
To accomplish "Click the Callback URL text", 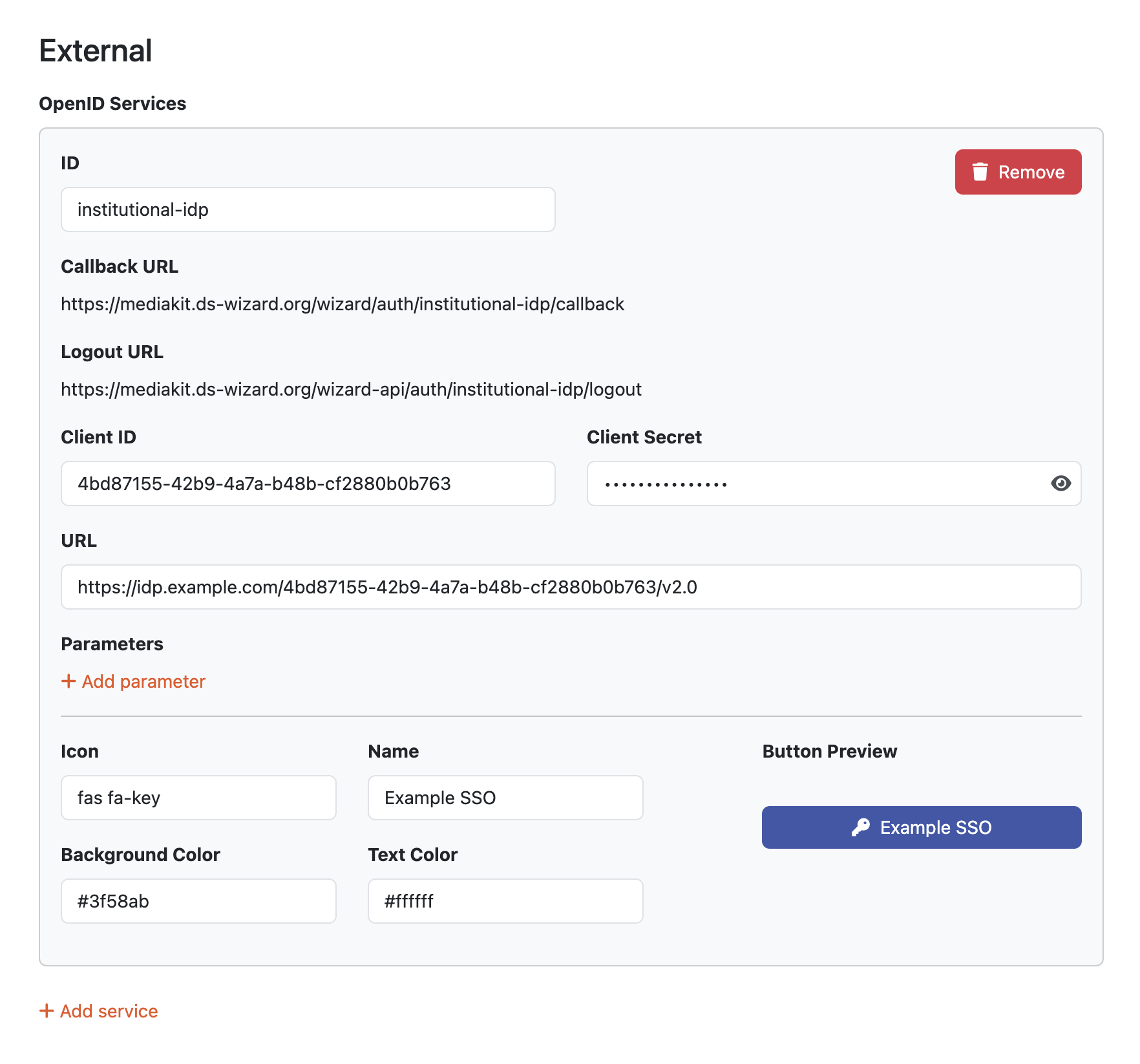I will pyautogui.click(x=343, y=304).
